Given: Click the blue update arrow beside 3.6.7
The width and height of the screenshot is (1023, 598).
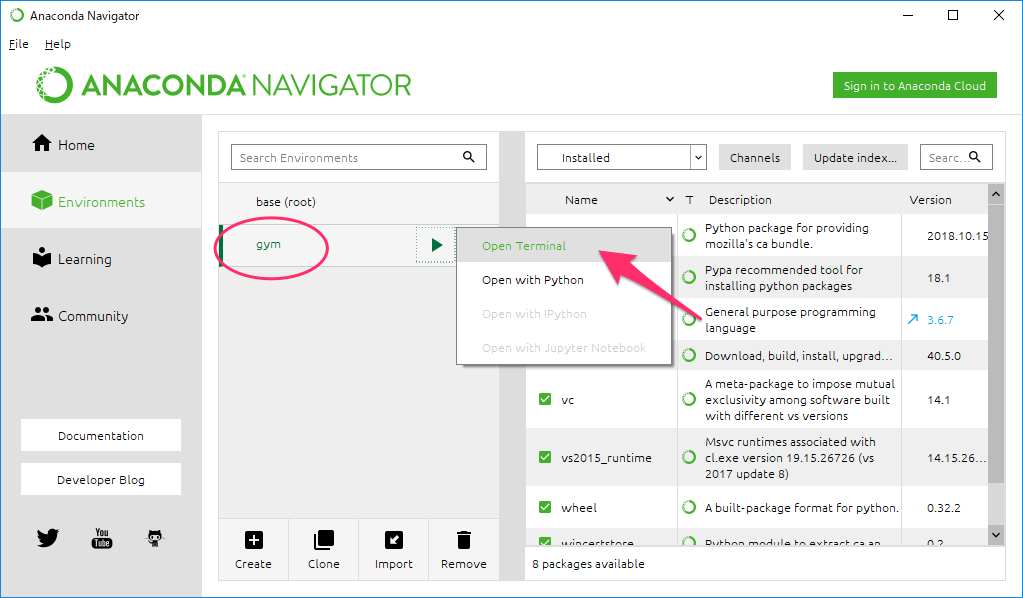Looking at the screenshot, I should [x=913, y=319].
